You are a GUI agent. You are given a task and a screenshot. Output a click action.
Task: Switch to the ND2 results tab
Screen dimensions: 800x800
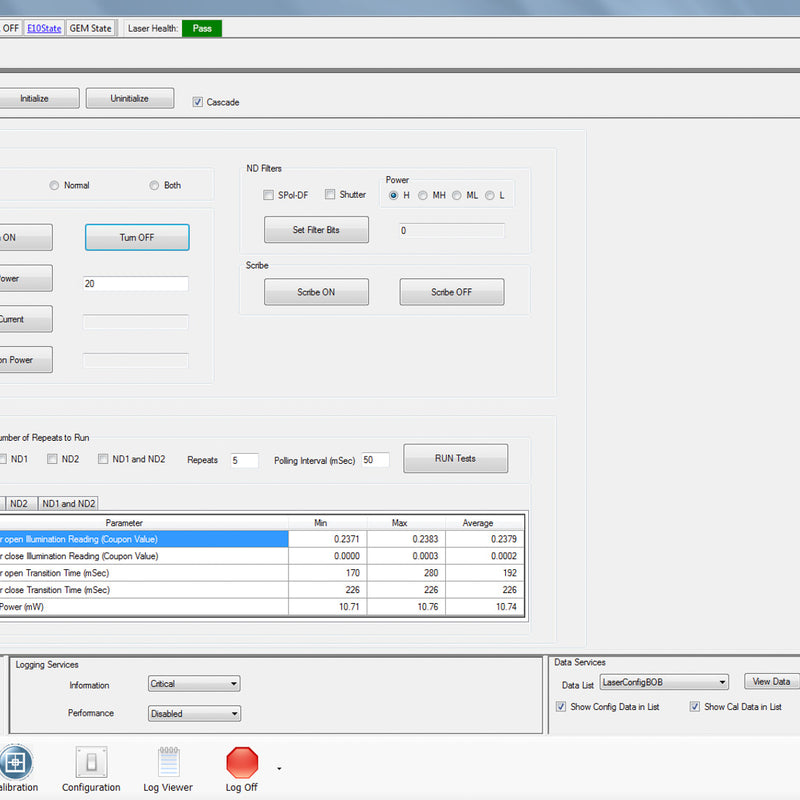[21, 504]
